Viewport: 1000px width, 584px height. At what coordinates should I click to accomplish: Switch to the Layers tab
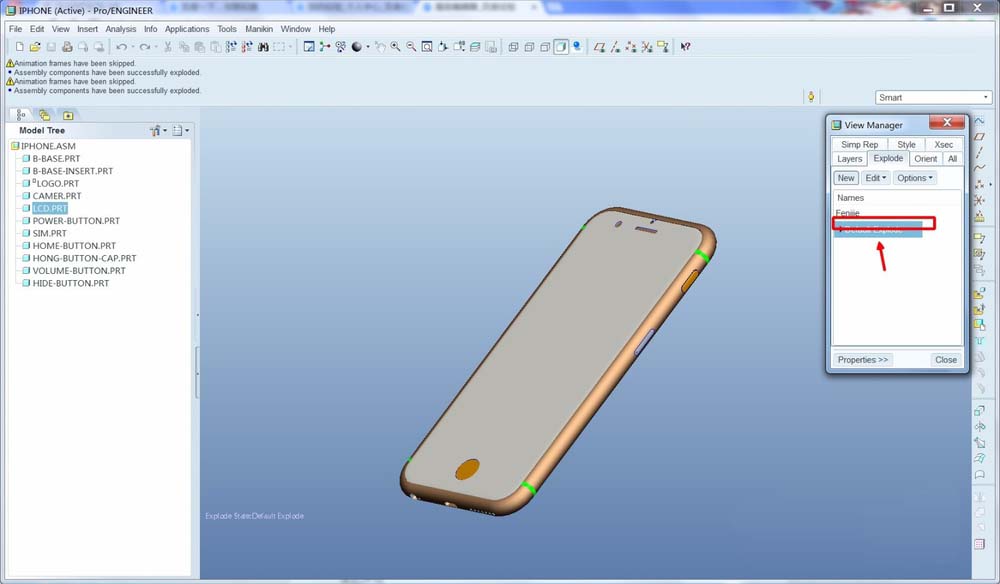point(849,159)
